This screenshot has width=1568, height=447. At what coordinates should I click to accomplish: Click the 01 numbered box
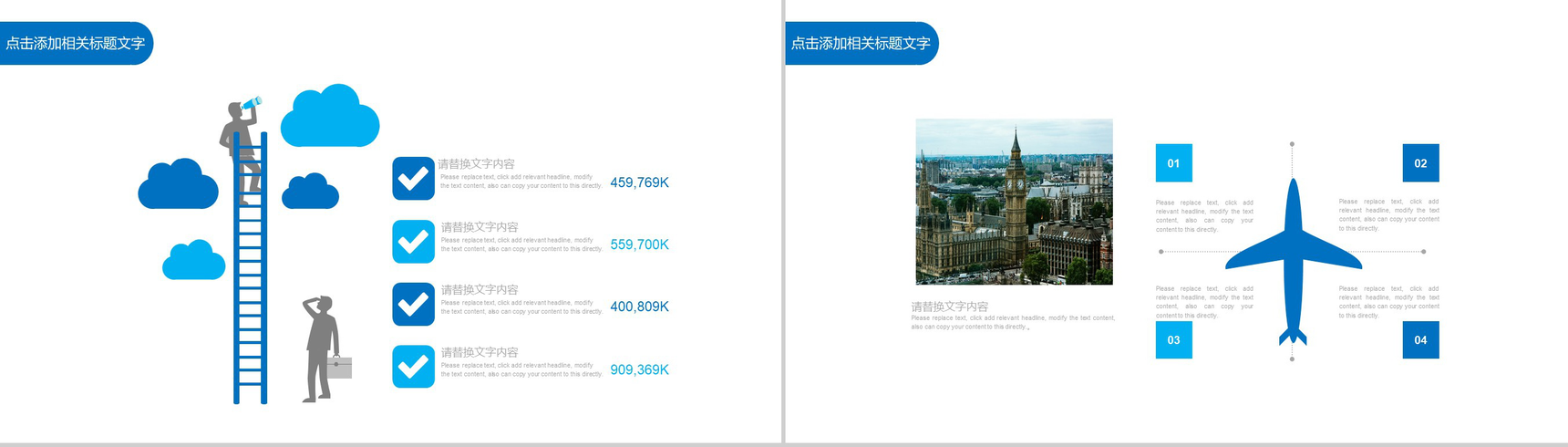click(1173, 163)
